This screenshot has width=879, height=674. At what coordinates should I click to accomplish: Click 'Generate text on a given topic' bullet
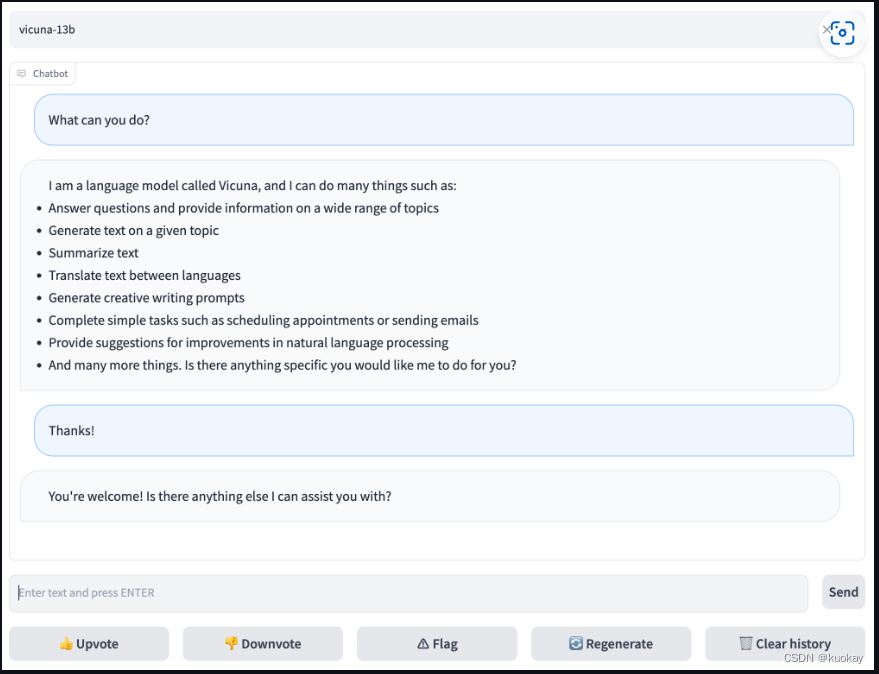click(x=133, y=230)
